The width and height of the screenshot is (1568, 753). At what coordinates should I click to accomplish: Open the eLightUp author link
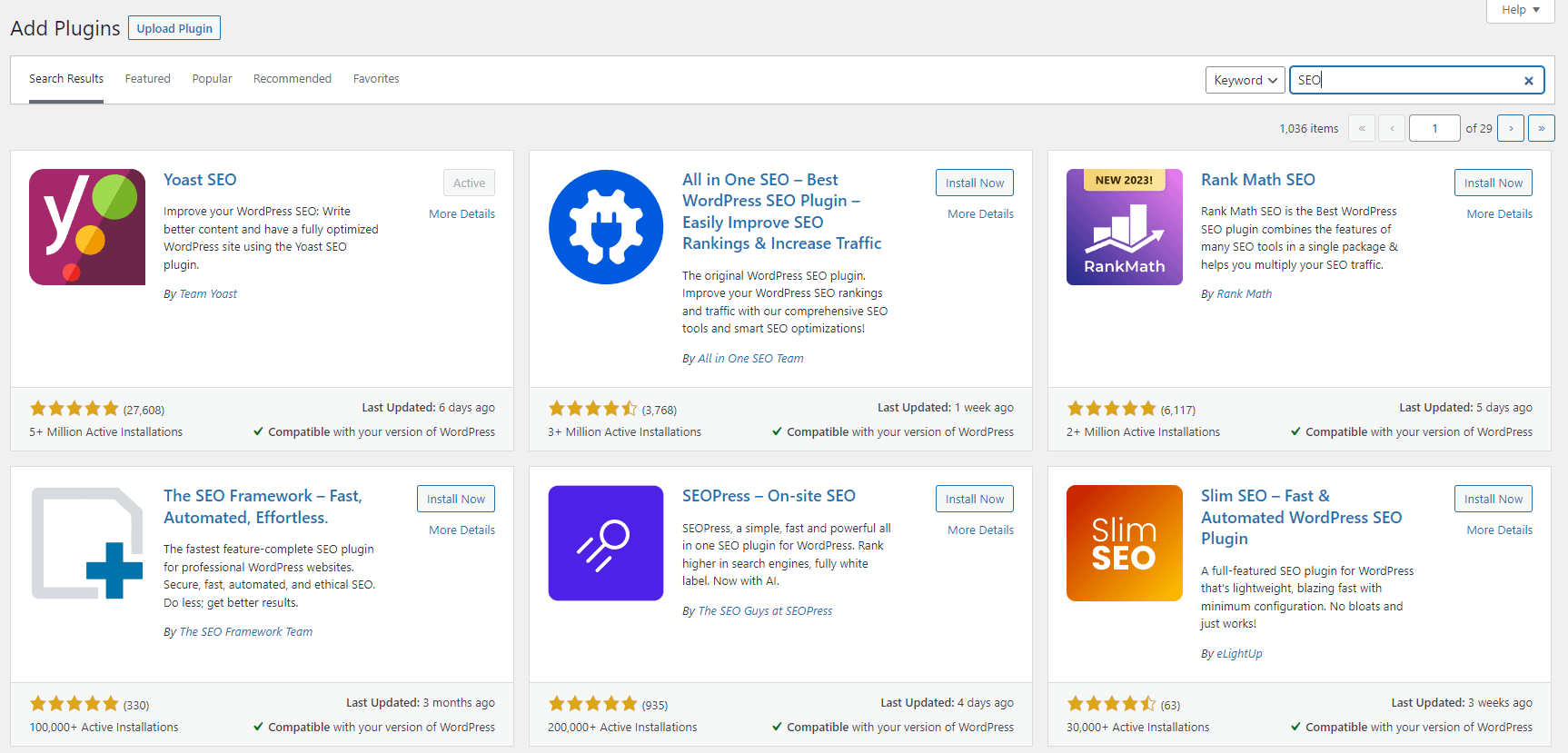point(1239,654)
